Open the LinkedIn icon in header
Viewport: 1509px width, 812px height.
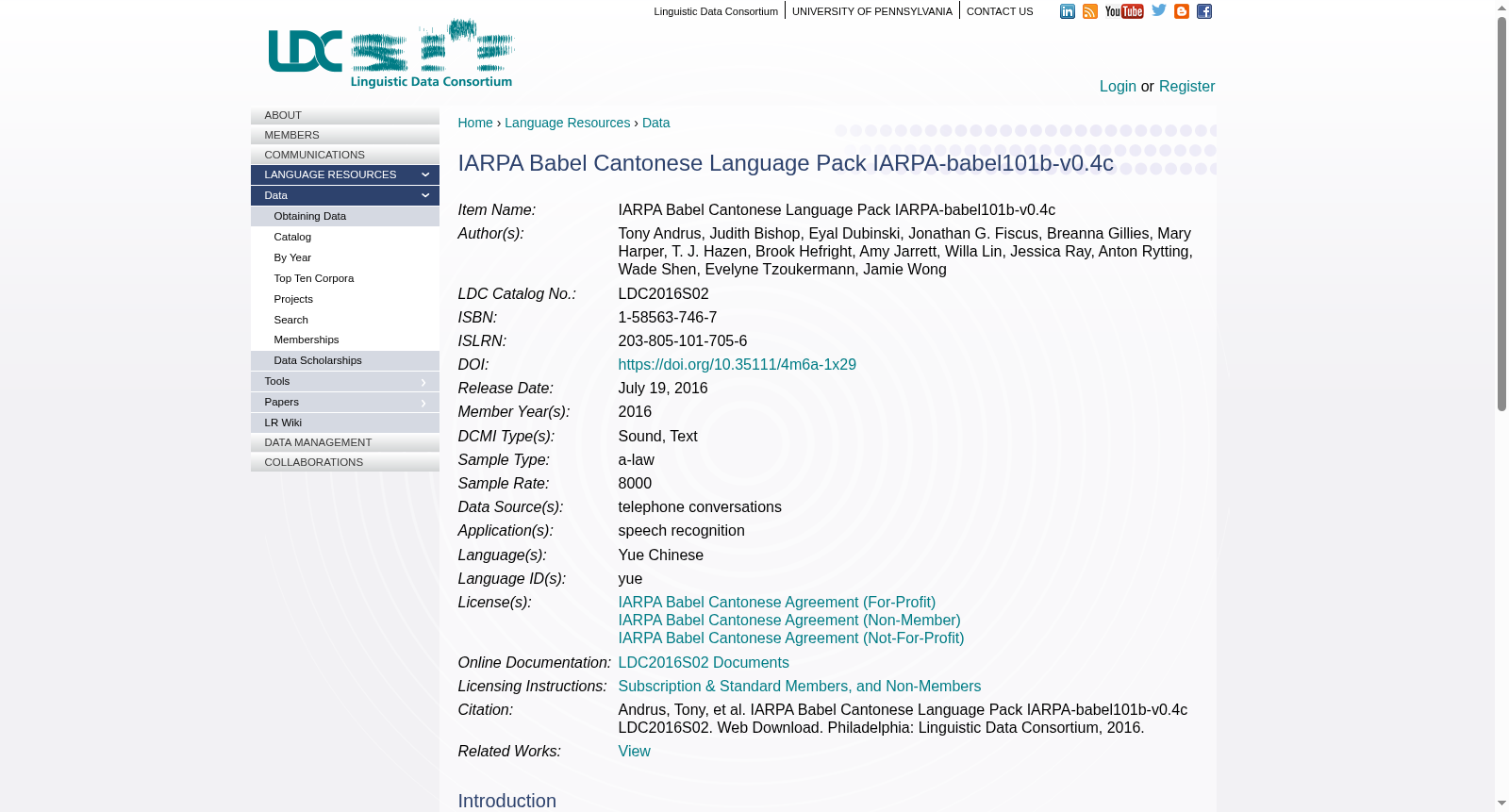point(1067,11)
